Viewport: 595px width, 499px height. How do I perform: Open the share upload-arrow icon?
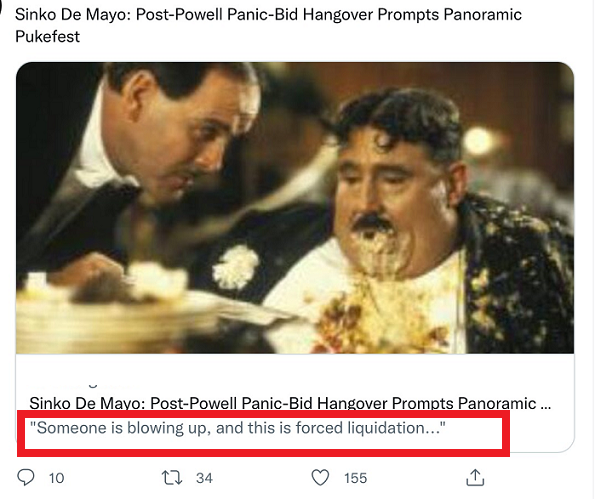pyautogui.click(x=475, y=477)
